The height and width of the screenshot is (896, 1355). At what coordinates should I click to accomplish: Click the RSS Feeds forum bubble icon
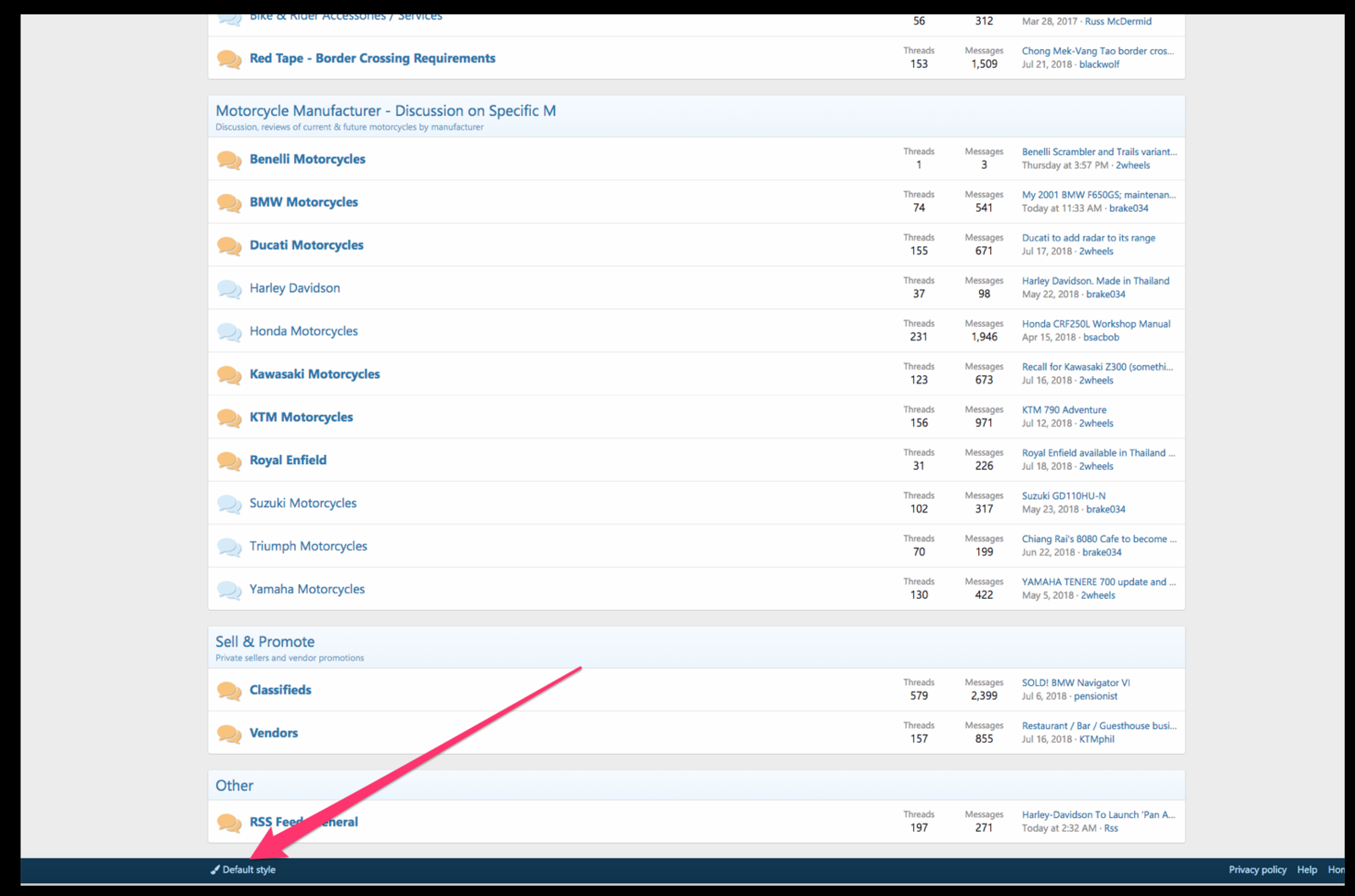pyautogui.click(x=230, y=822)
